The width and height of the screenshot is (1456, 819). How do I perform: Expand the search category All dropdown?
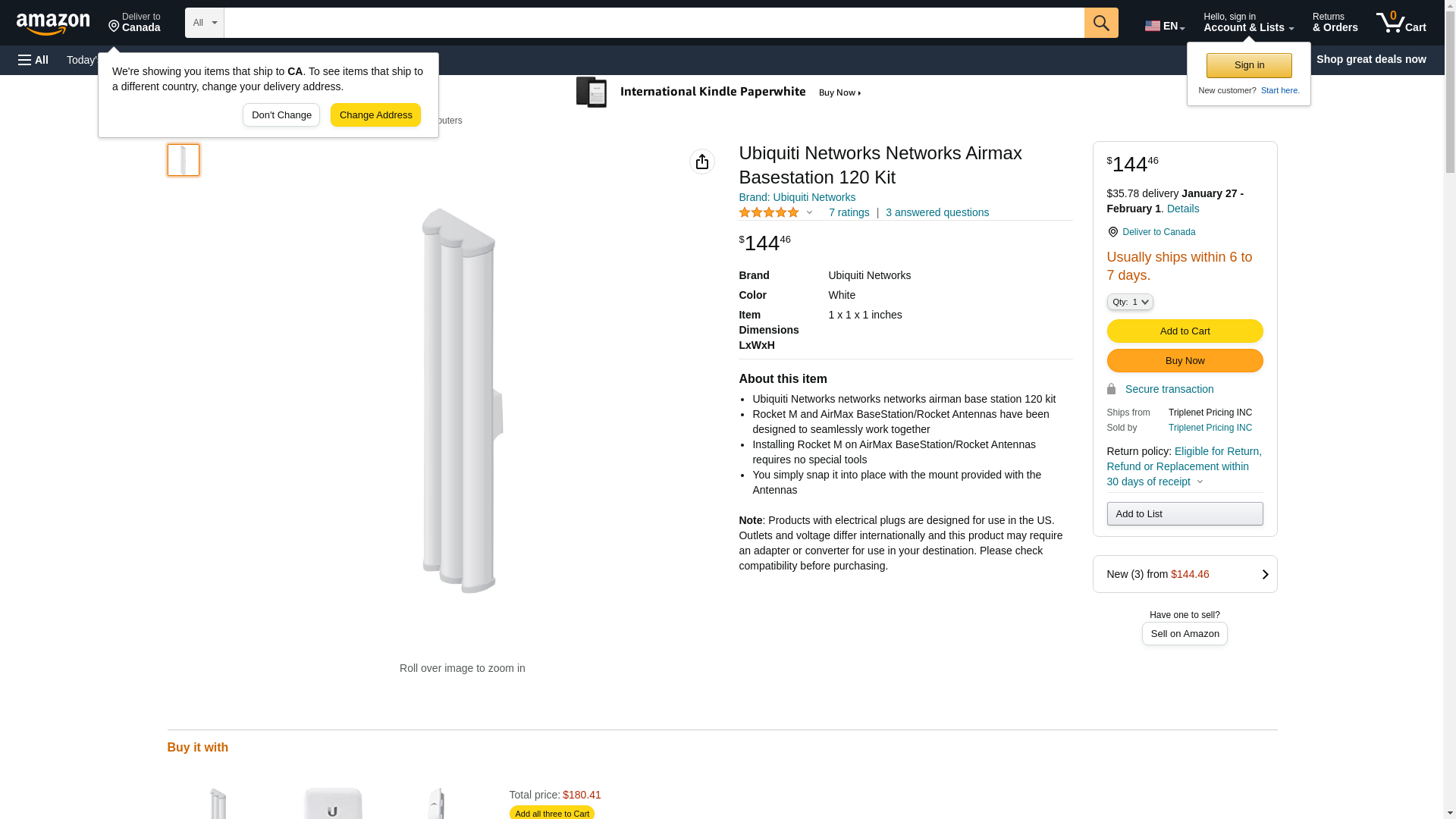(204, 23)
